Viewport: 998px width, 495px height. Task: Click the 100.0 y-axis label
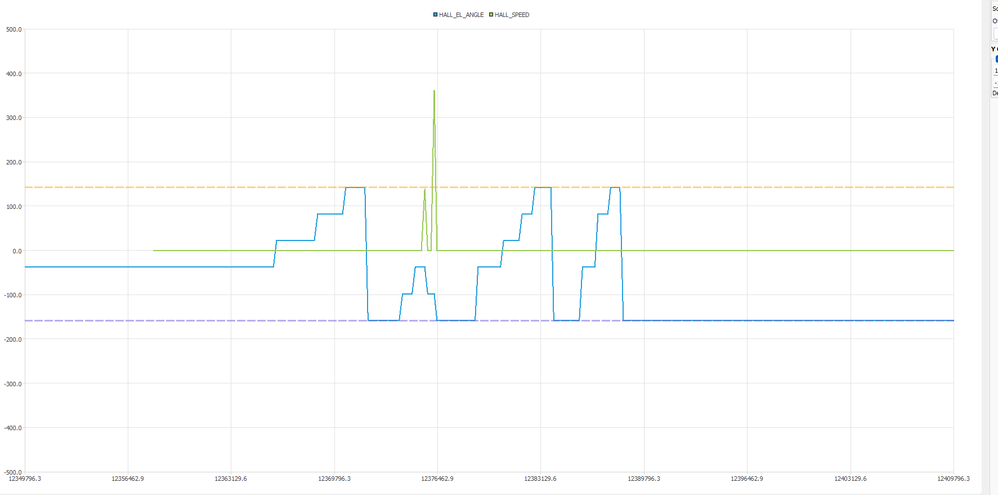[x=13, y=206]
